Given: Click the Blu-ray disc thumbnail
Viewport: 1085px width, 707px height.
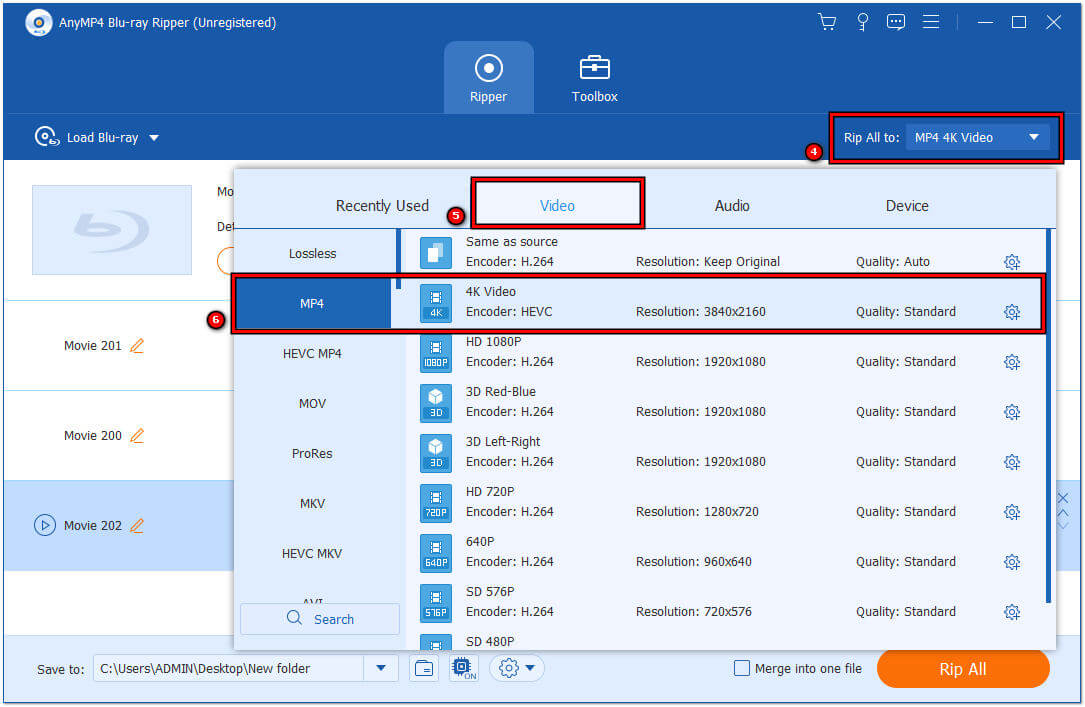Looking at the screenshot, I should [112, 230].
